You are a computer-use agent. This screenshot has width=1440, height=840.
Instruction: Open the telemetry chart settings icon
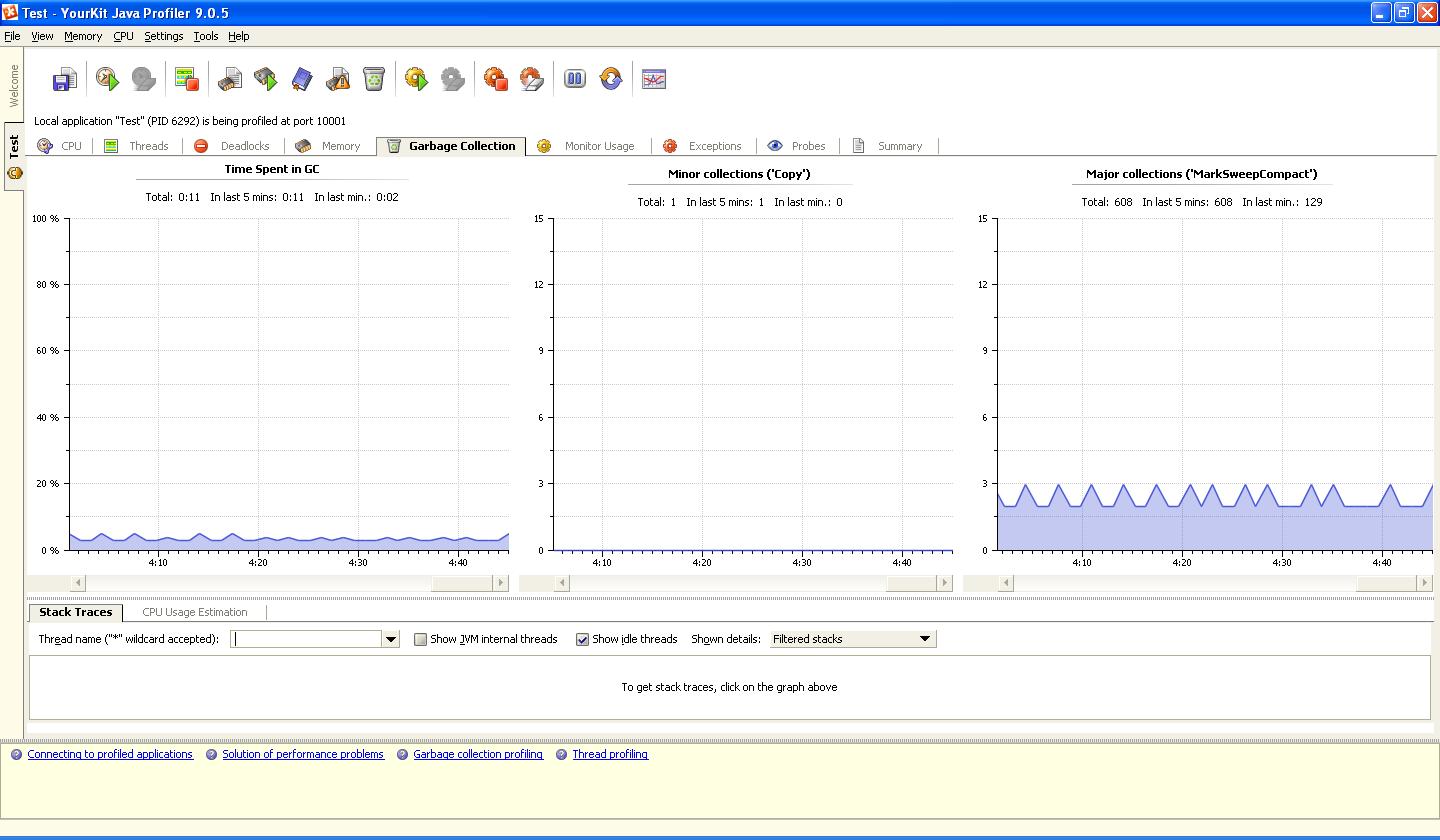(x=654, y=79)
